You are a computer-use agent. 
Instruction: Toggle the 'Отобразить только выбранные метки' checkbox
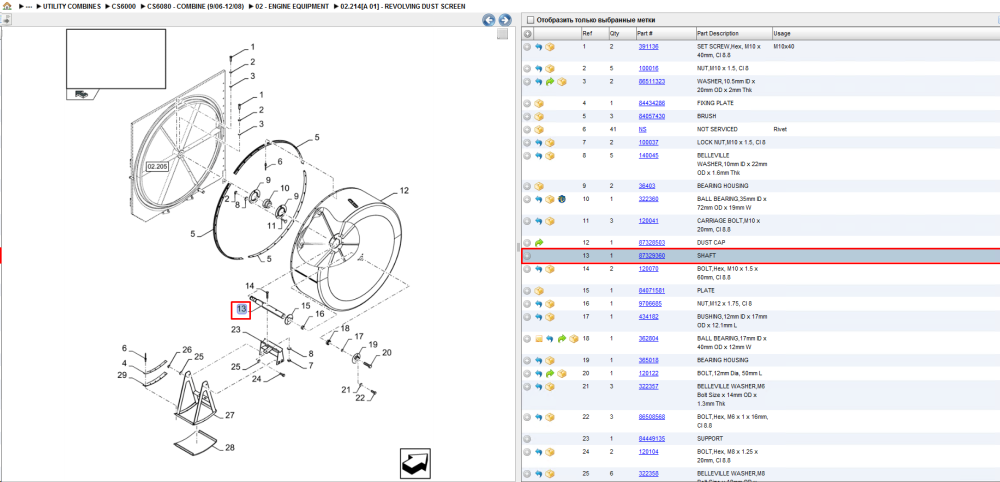530,20
